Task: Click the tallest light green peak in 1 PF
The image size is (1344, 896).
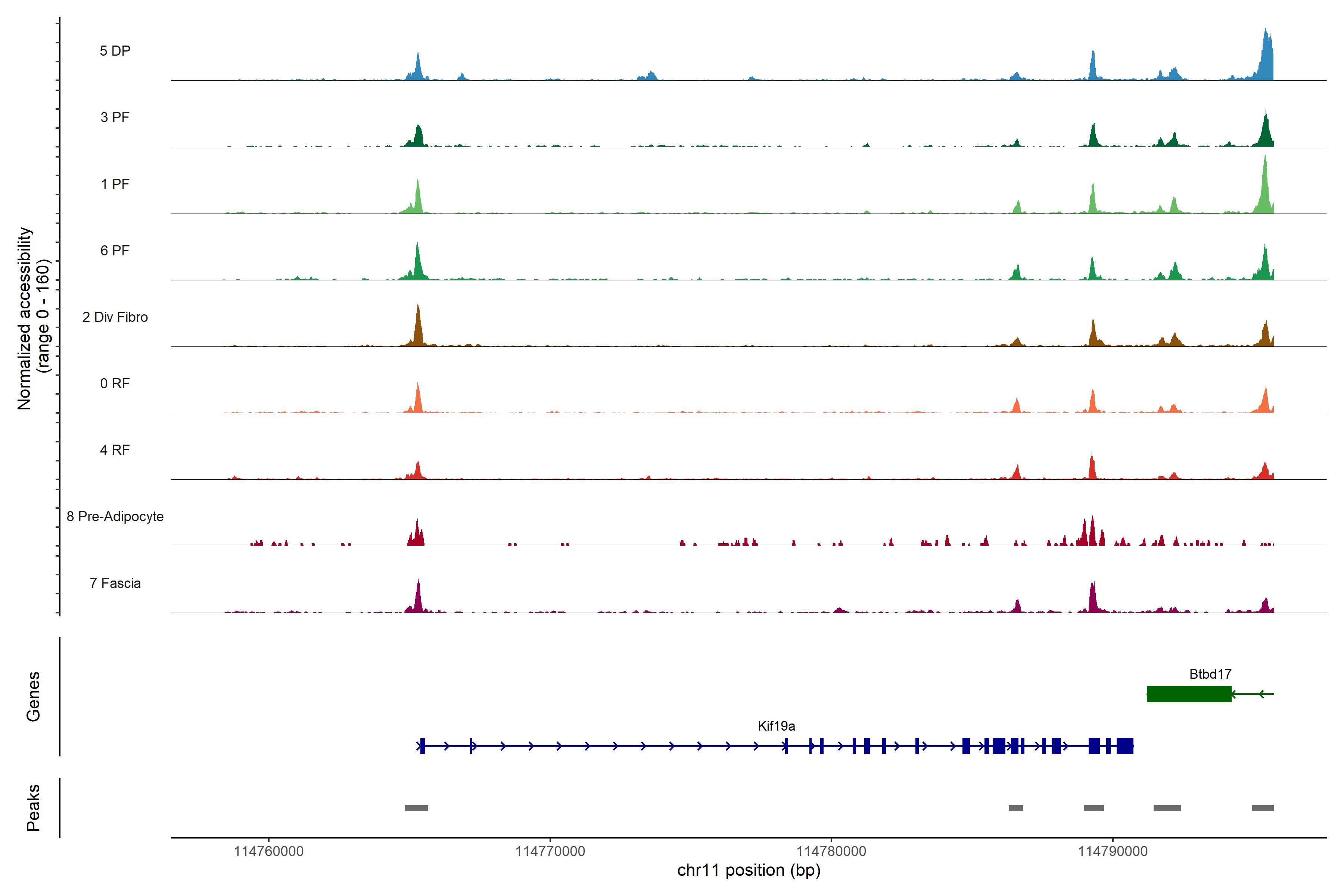Action: pos(1265,189)
